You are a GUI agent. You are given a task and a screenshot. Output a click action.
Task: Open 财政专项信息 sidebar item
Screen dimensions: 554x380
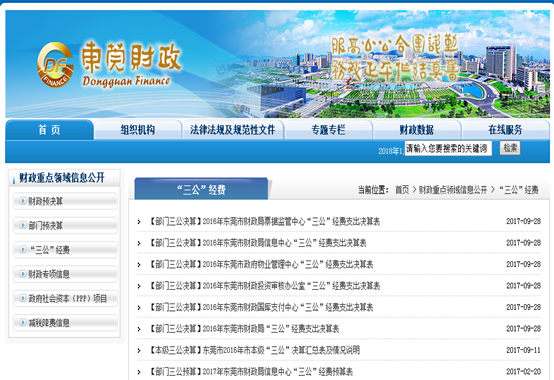65,274
